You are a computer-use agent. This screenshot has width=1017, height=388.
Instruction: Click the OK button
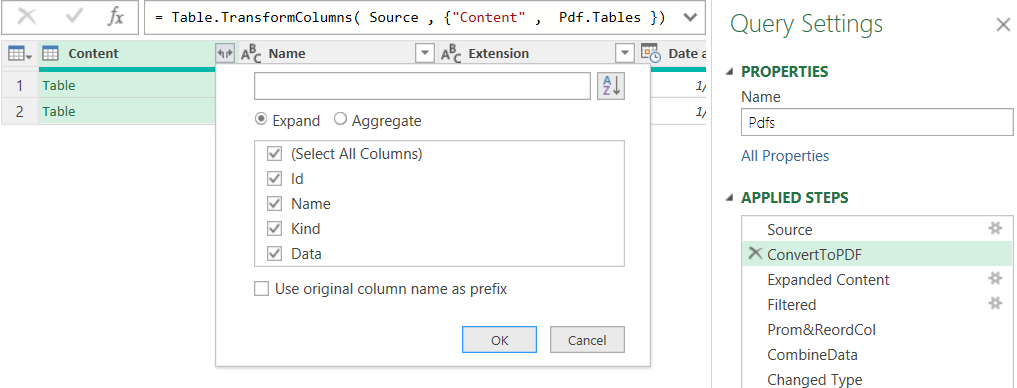pos(499,339)
